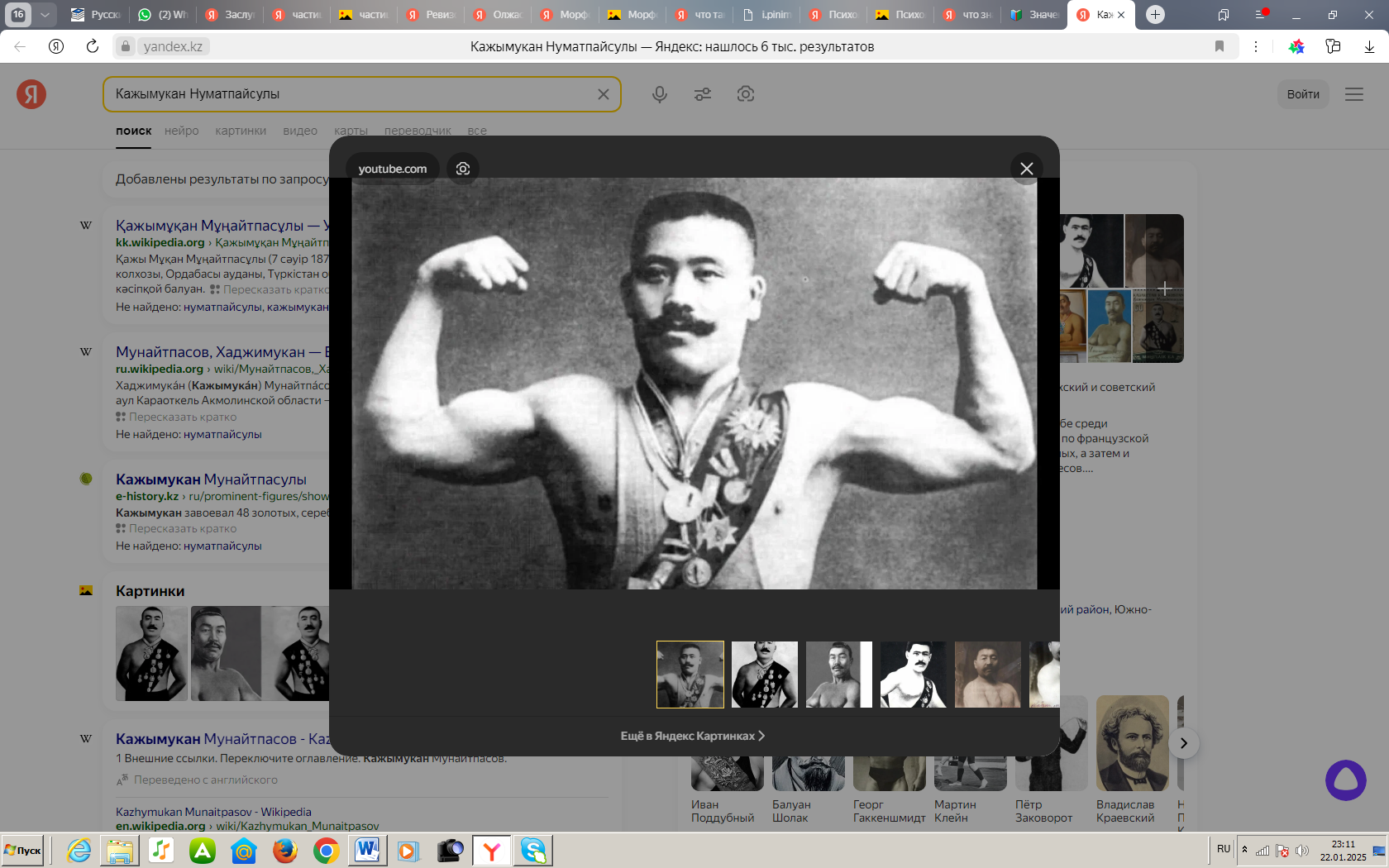Search by this image in viewer
The height and width of the screenshot is (868, 1389).
pyautogui.click(x=463, y=169)
